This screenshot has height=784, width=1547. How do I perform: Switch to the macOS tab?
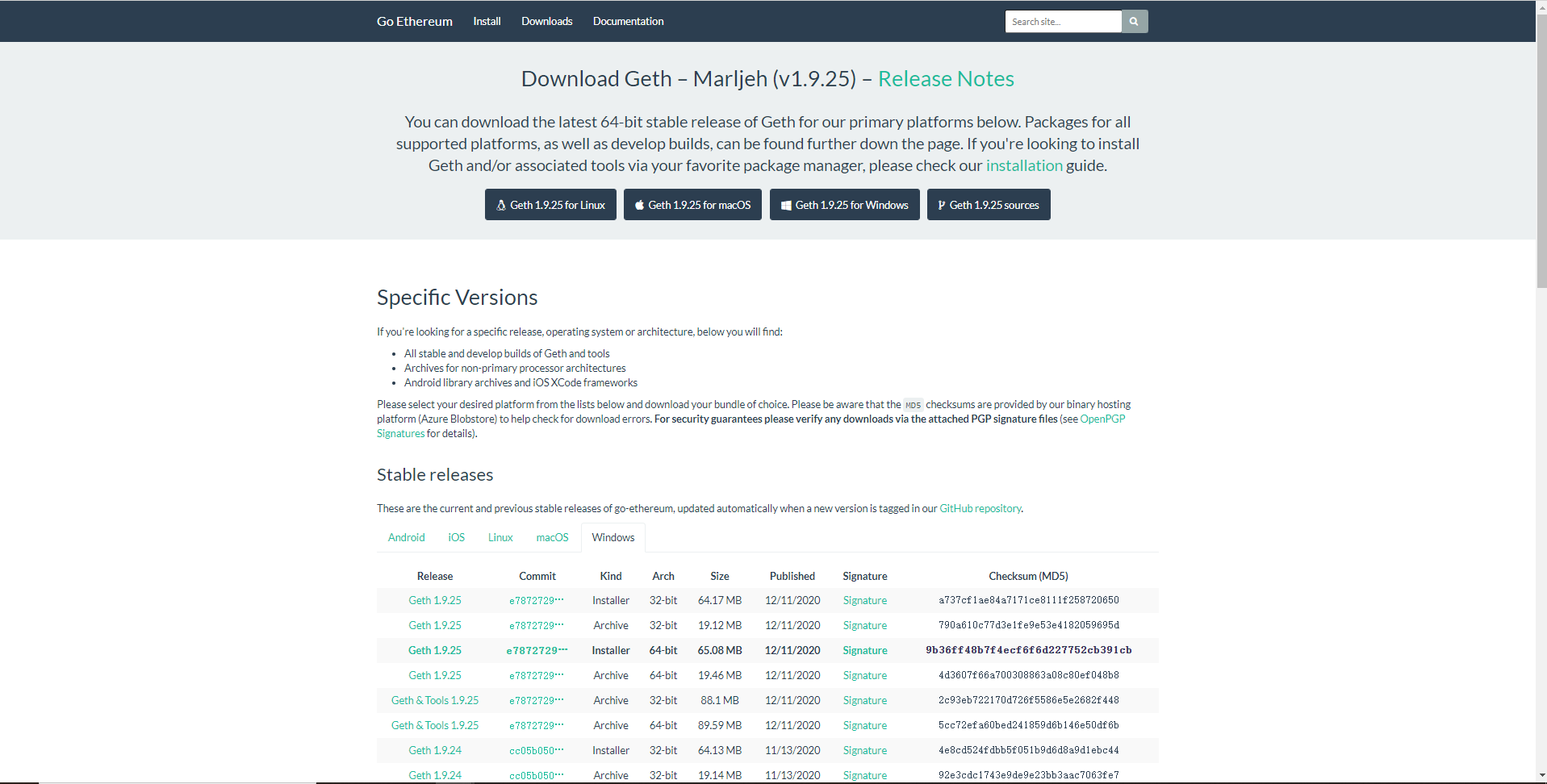(552, 538)
